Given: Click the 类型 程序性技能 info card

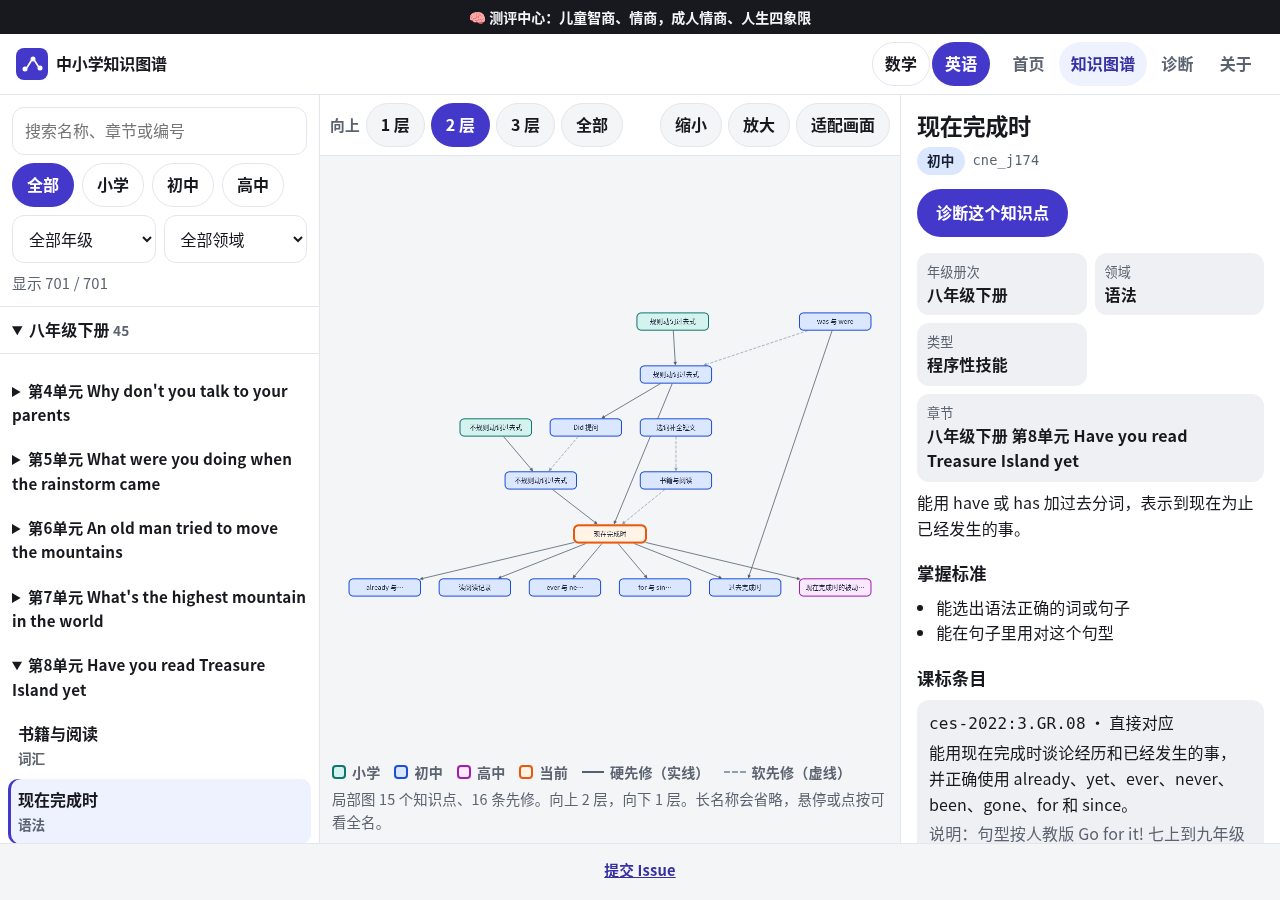Looking at the screenshot, I should point(1002,354).
